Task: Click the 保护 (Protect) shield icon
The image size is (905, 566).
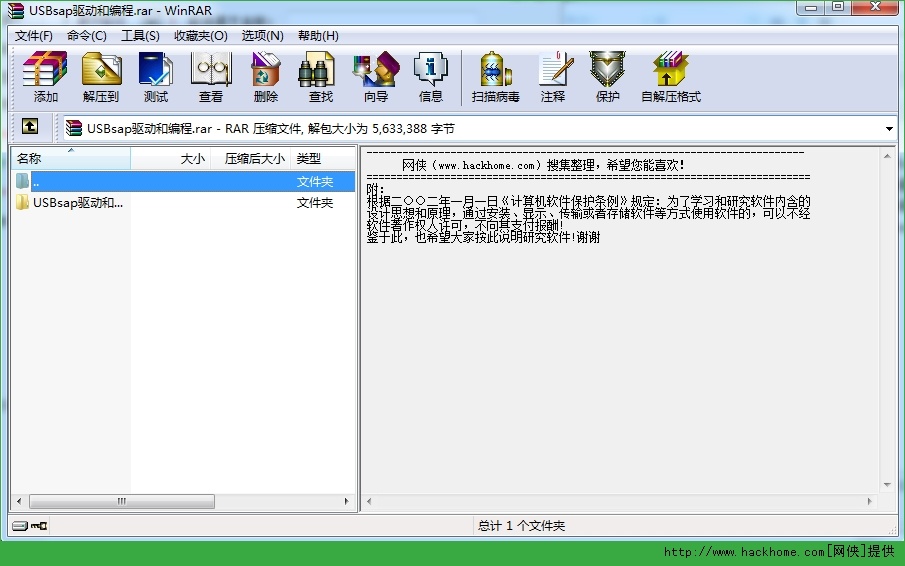Action: click(x=607, y=77)
